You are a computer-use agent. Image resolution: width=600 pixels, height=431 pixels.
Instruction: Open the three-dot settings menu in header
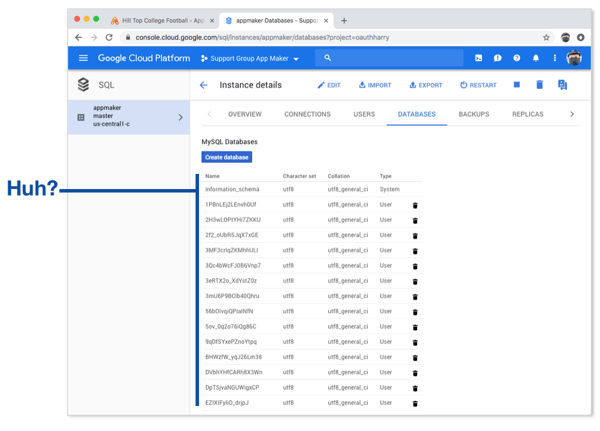tap(554, 58)
